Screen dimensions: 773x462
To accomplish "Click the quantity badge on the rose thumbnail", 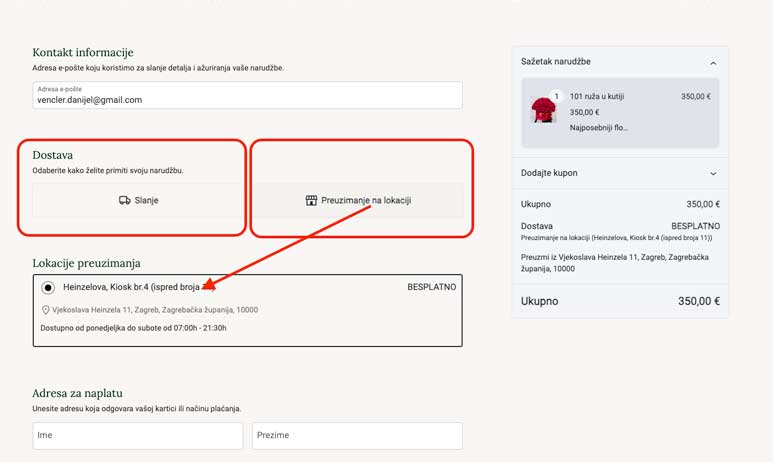I will (x=556, y=97).
